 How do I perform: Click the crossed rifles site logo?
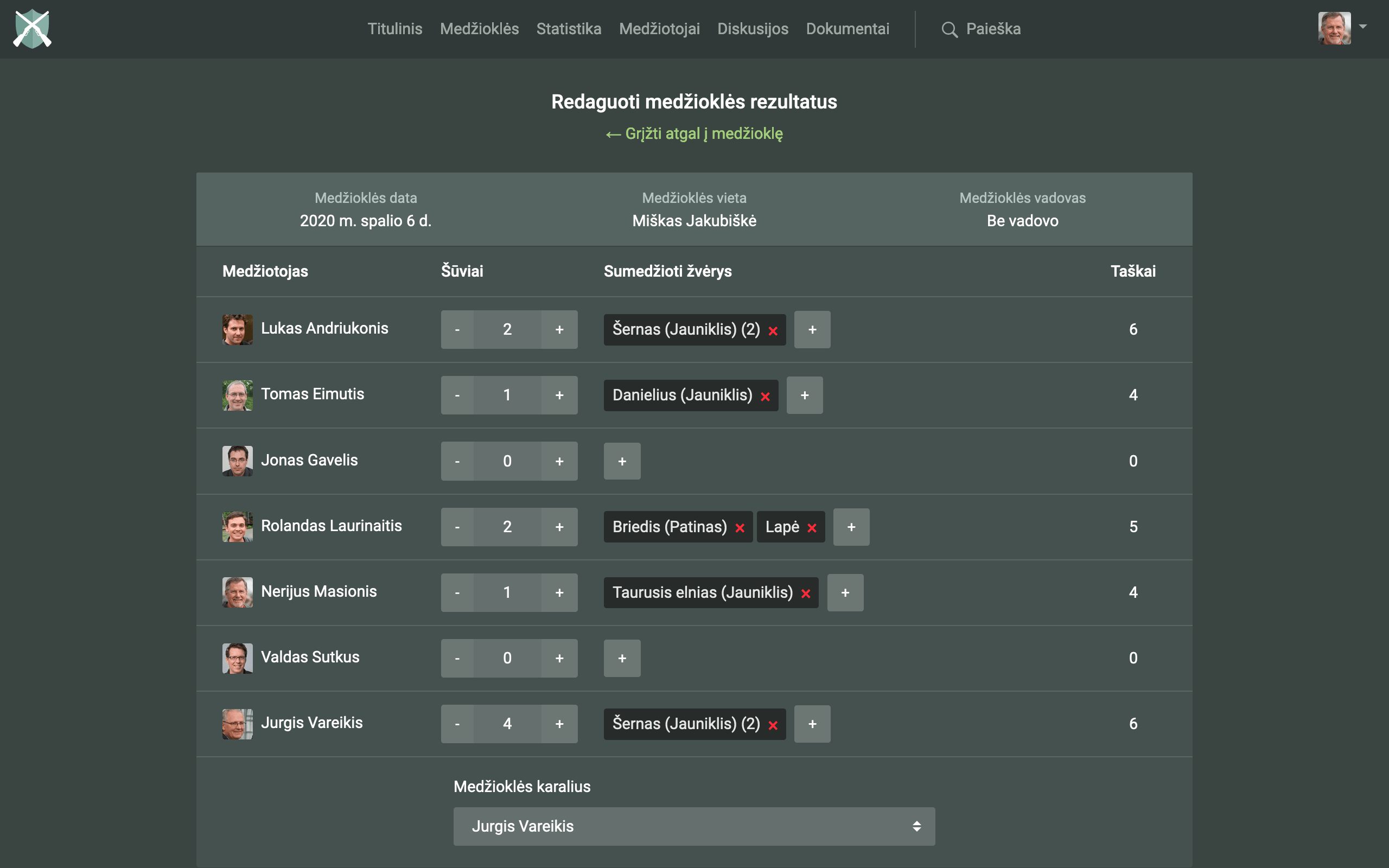click(32, 29)
